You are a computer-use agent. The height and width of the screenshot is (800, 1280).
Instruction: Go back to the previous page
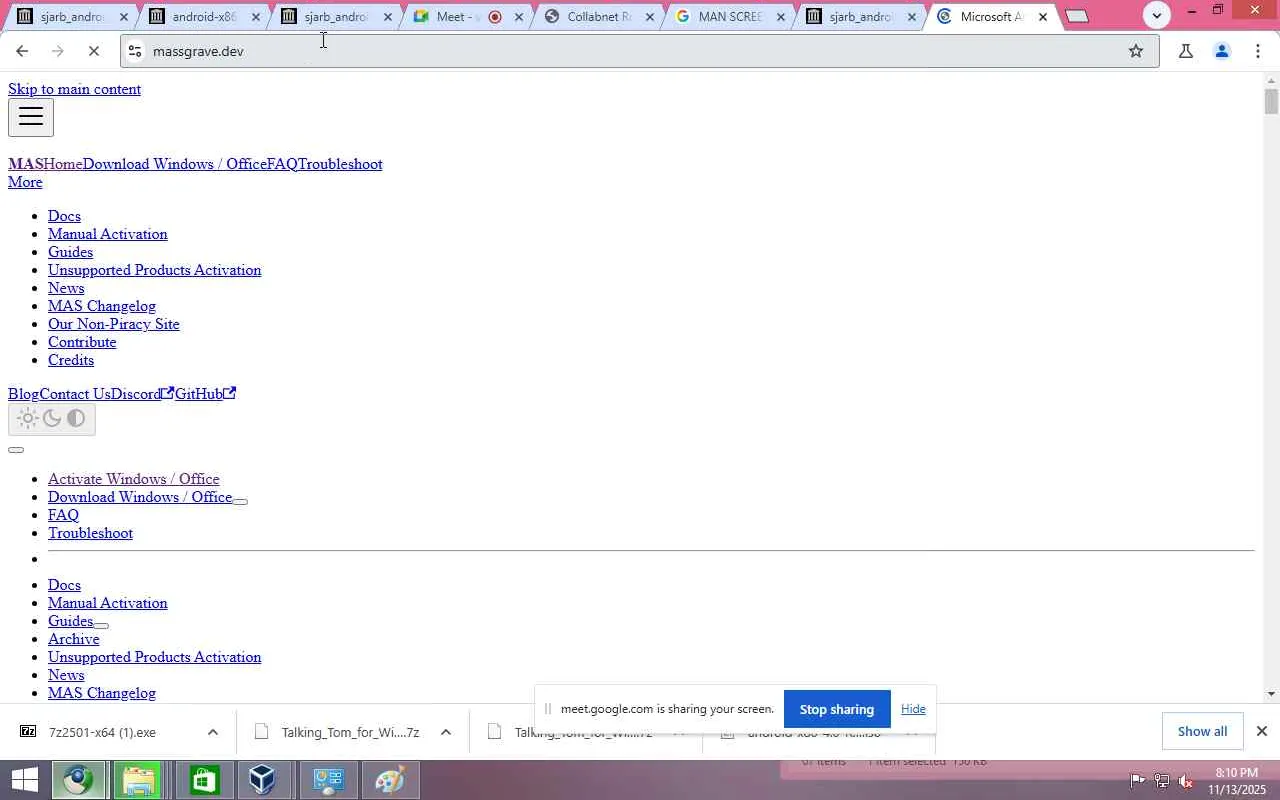pos(22,51)
